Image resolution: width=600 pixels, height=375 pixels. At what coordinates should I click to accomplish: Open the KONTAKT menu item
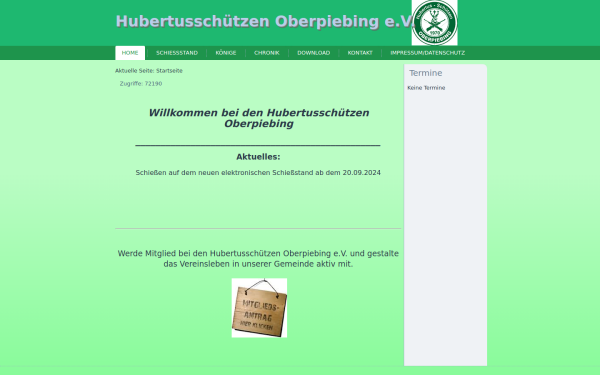click(360, 53)
